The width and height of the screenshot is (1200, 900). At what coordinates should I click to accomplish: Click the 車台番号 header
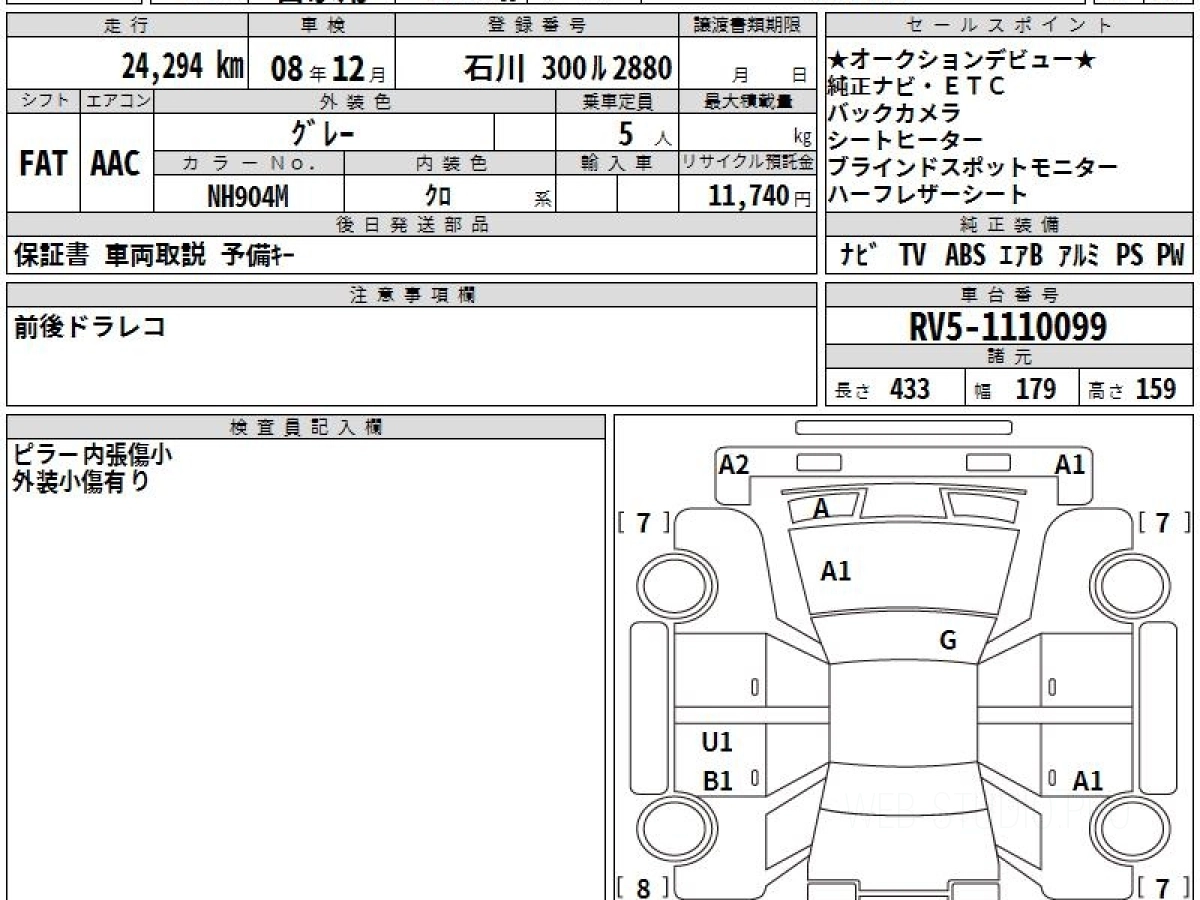(x=1010, y=294)
